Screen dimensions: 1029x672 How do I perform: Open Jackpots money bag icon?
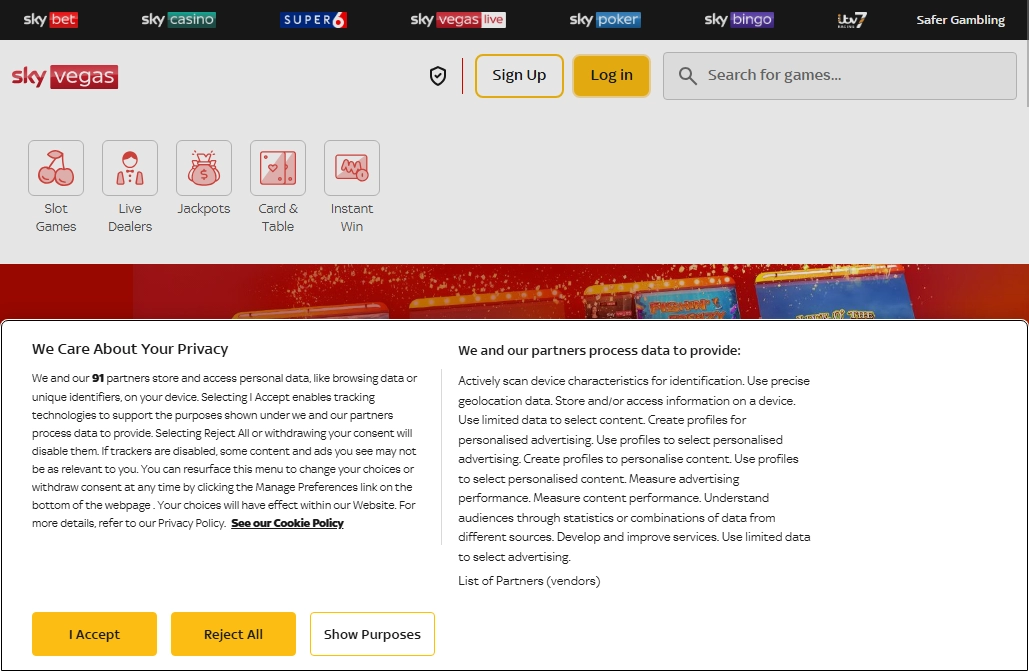click(204, 168)
